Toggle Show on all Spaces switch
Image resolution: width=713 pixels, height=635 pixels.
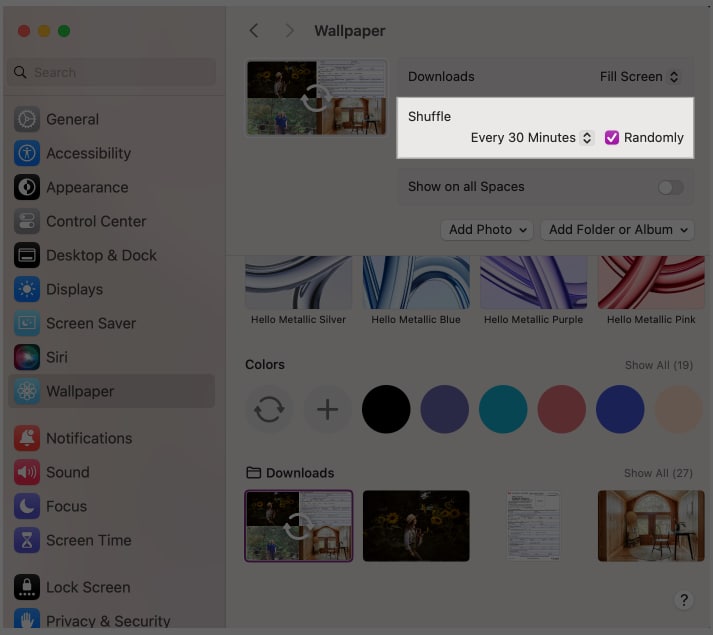point(671,187)
